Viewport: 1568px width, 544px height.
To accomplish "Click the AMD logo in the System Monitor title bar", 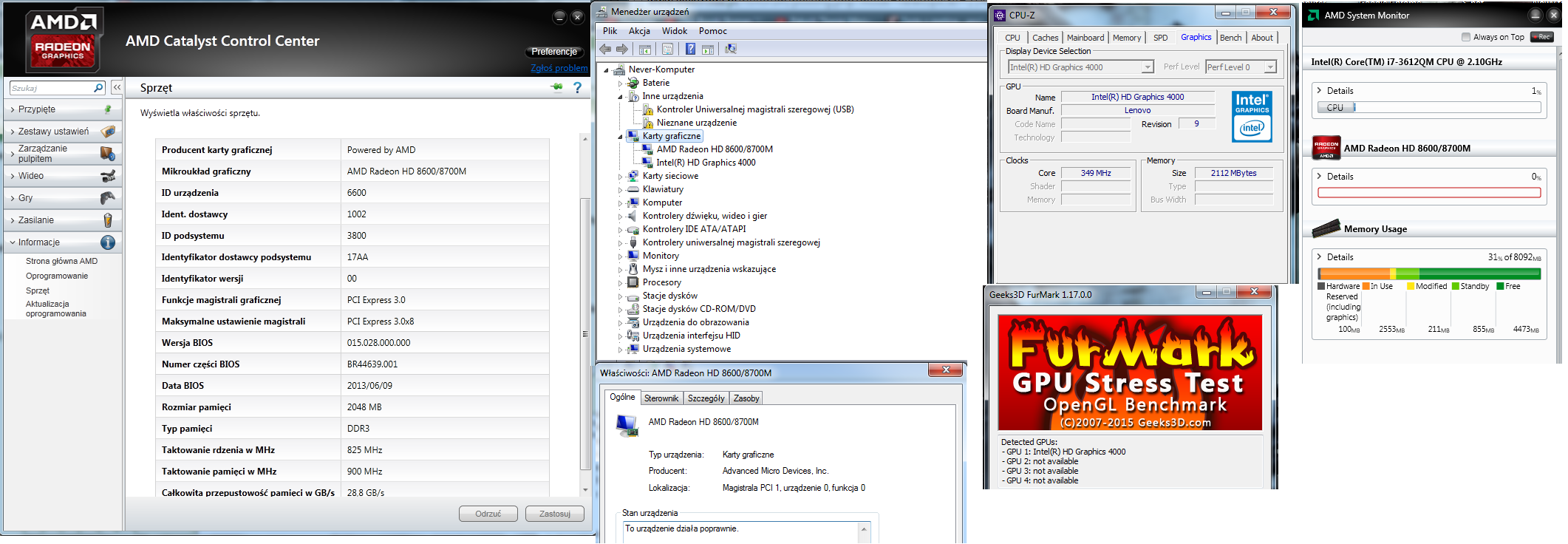I will [1313, 15].
